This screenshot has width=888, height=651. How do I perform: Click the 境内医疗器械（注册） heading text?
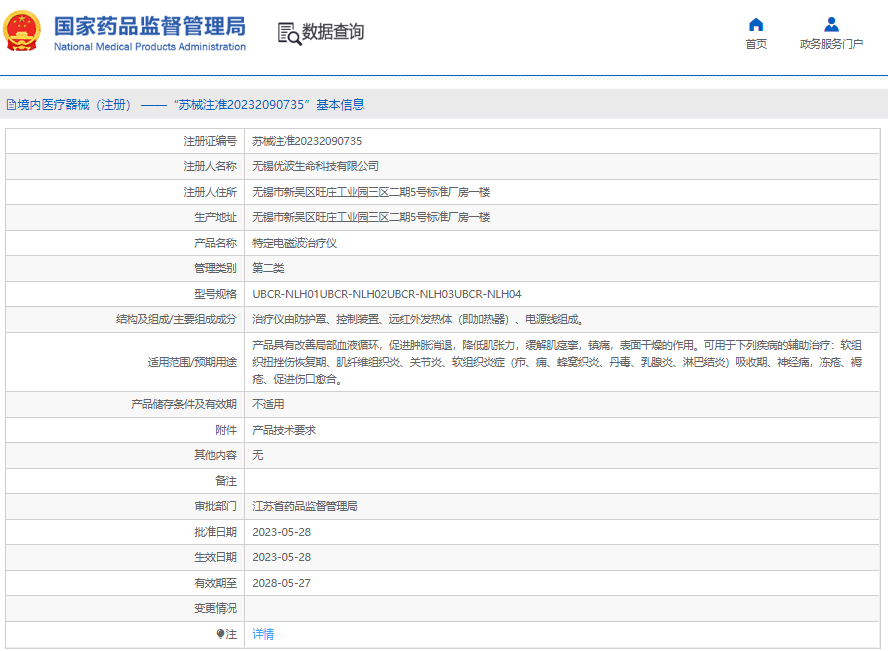[x=74, y=105]
